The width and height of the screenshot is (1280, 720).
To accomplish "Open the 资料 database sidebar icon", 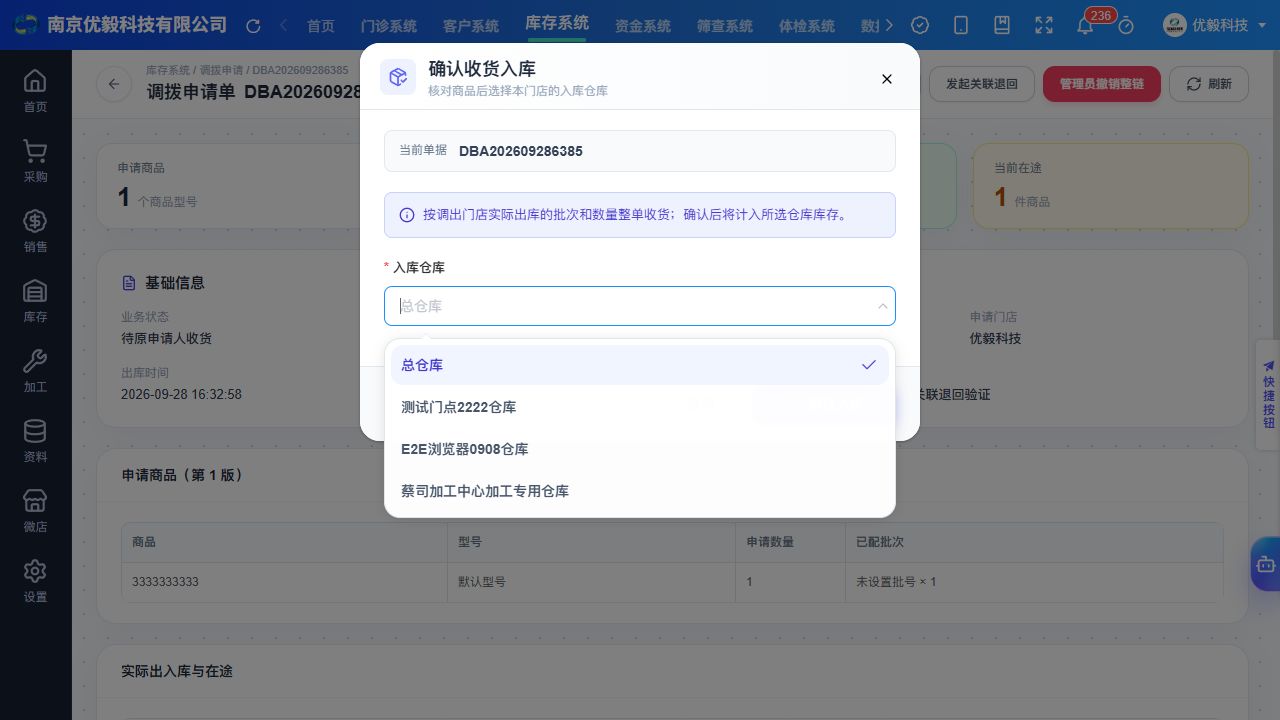I will coord(35,440).
